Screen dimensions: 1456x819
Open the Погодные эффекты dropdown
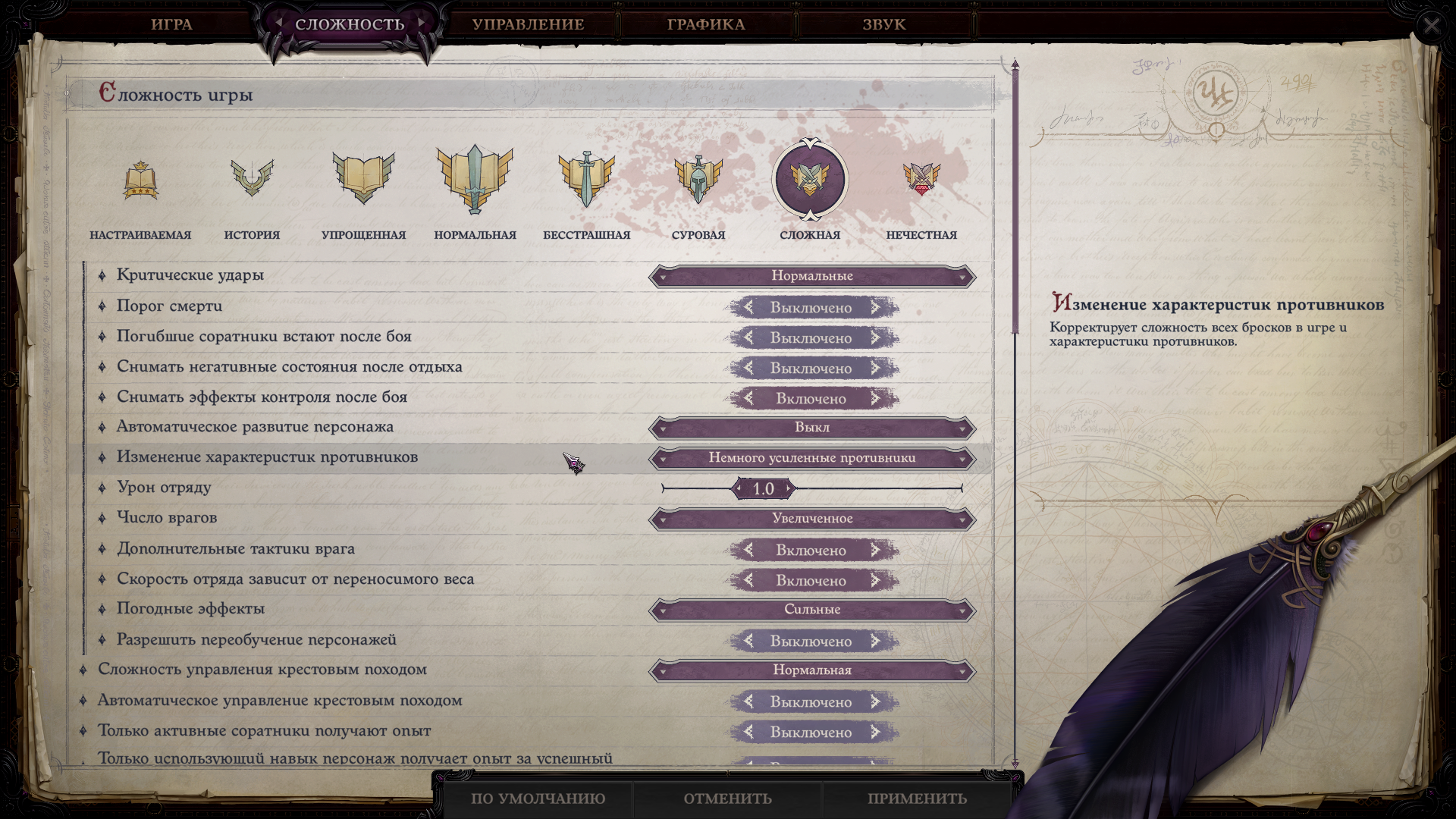pyautogui.click(x=812, y=610)
